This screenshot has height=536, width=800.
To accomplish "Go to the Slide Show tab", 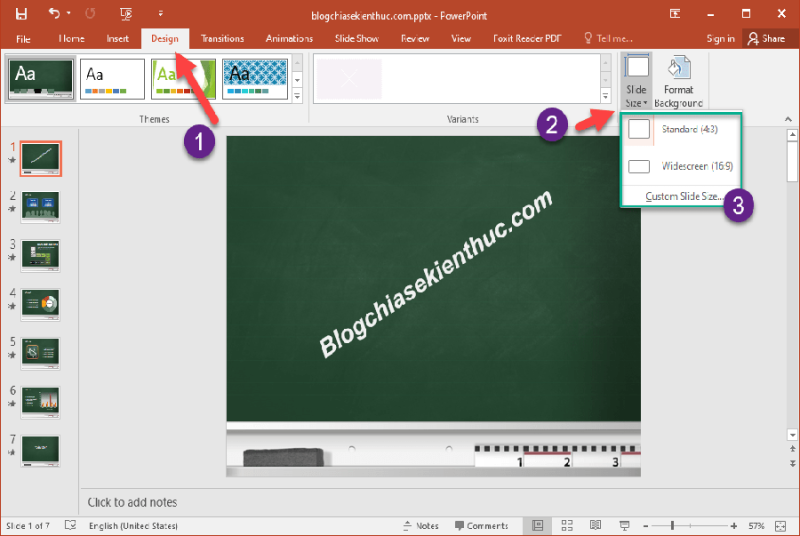I will 357,39.
